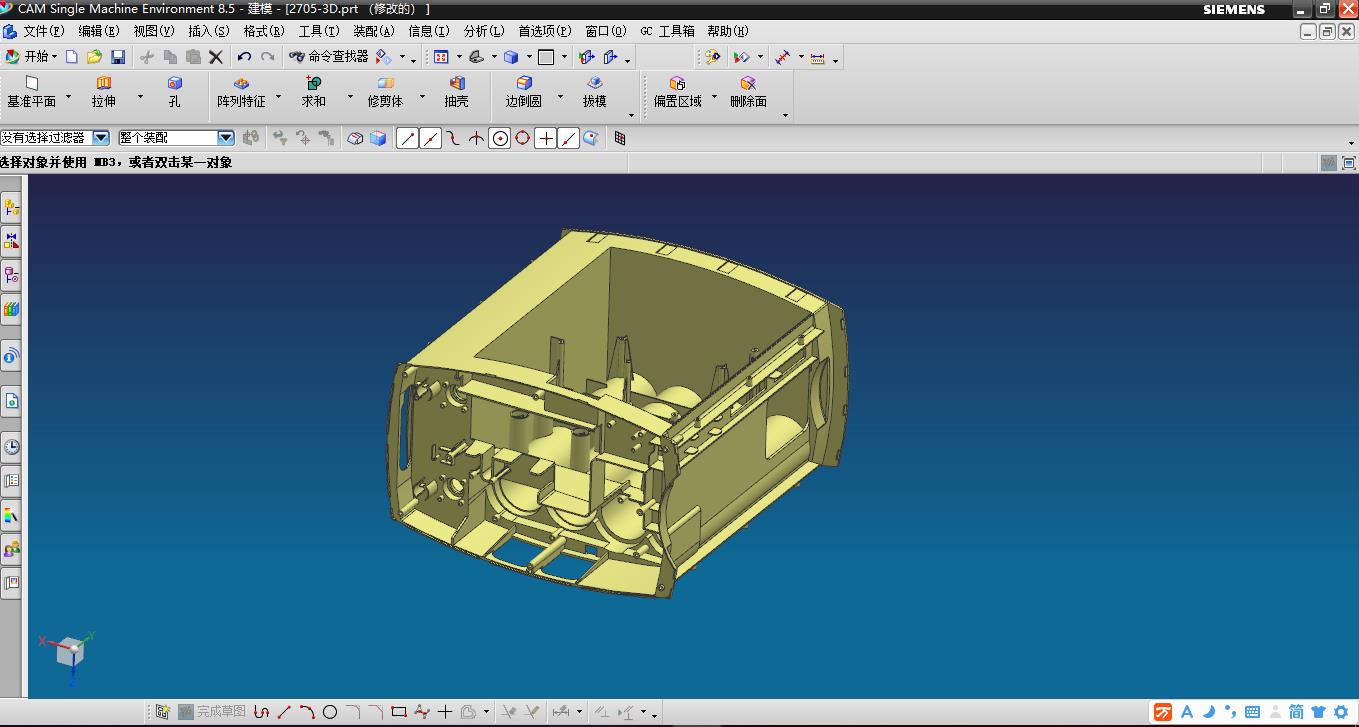The height and width of the screenshot is (727, 1359).
Task: Select the 孔 (Hole) feature tool
Action: click(x=175, y=92)
